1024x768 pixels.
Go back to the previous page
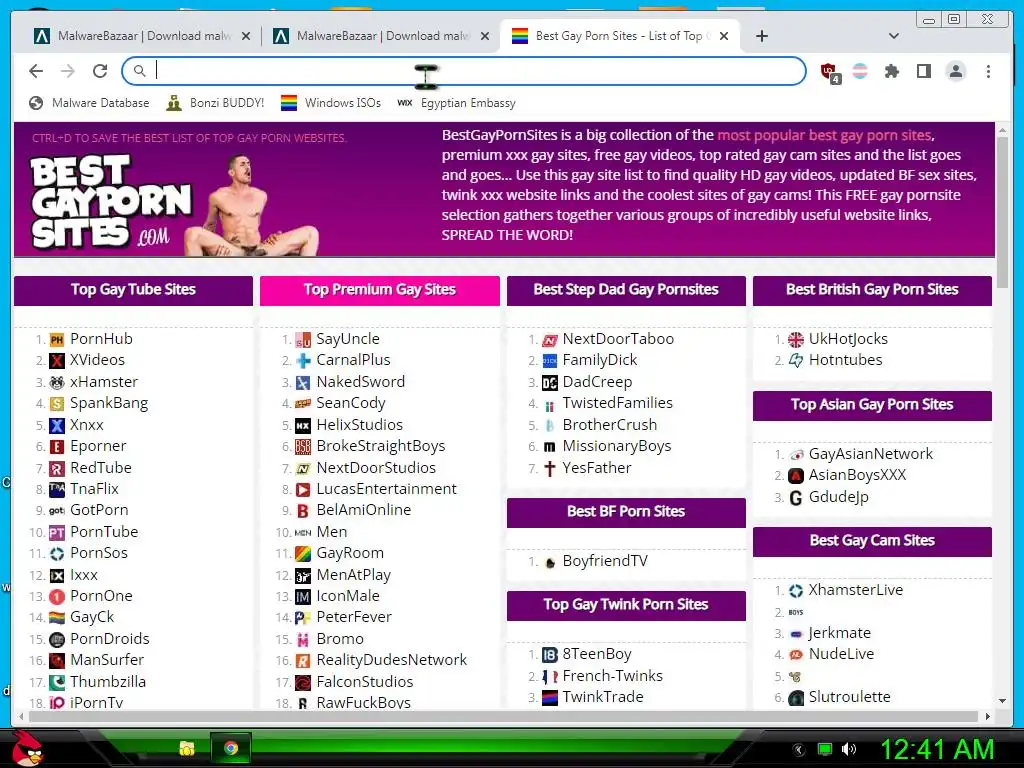point(36,71)
